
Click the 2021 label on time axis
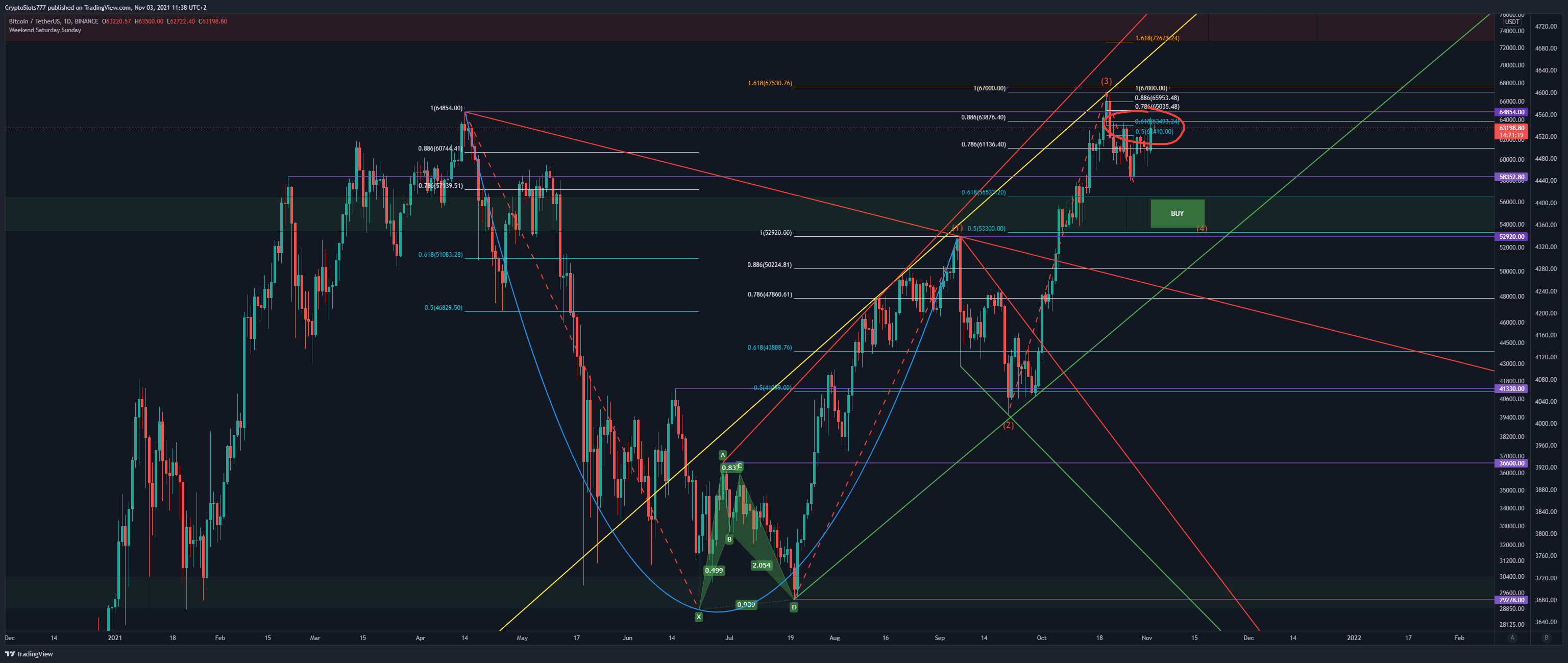[114, 637]
